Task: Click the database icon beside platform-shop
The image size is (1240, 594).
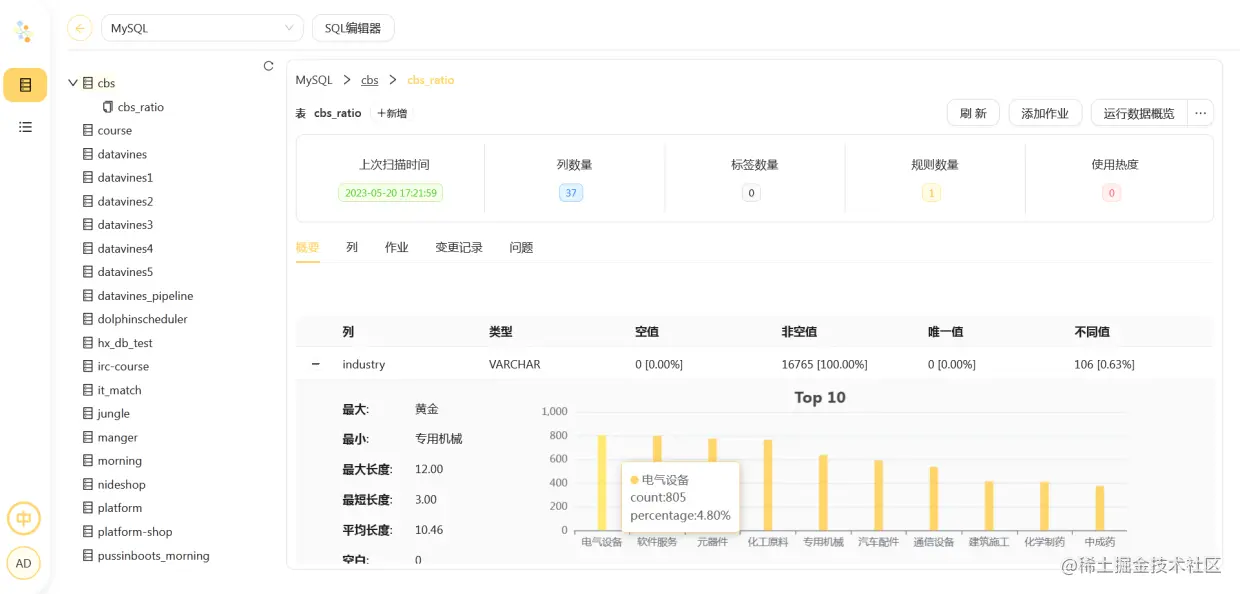Action: 88,532
